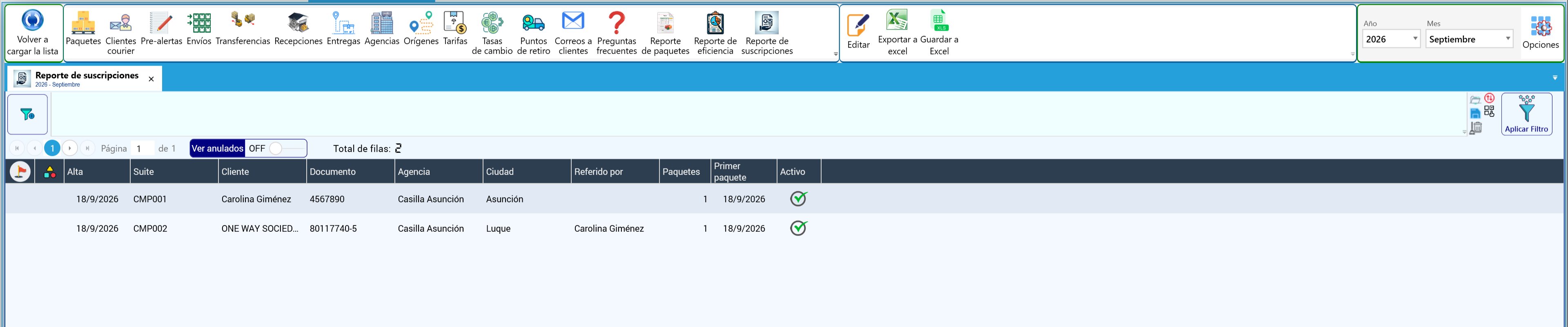
Task: Open the Opciones settings
Action: 1541,33
